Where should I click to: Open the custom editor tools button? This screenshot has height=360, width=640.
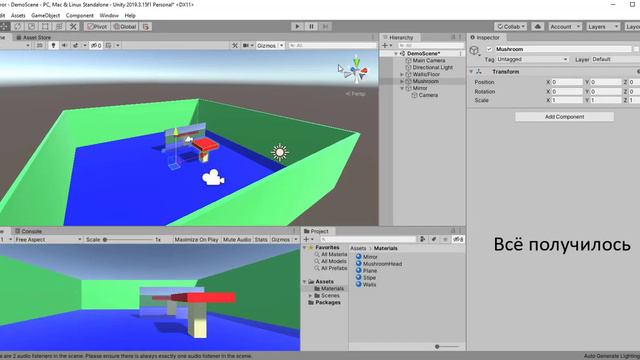pyautogui.click(x=73, y=27)
